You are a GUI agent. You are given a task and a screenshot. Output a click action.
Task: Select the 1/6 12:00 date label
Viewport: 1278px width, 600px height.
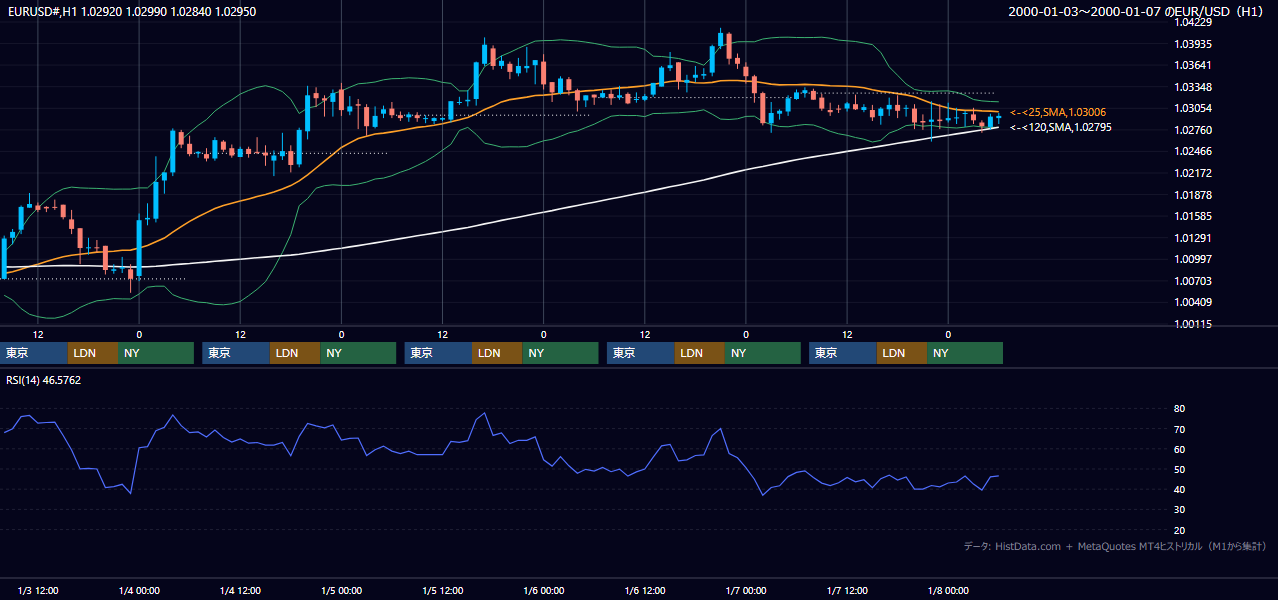coord(645,591)
